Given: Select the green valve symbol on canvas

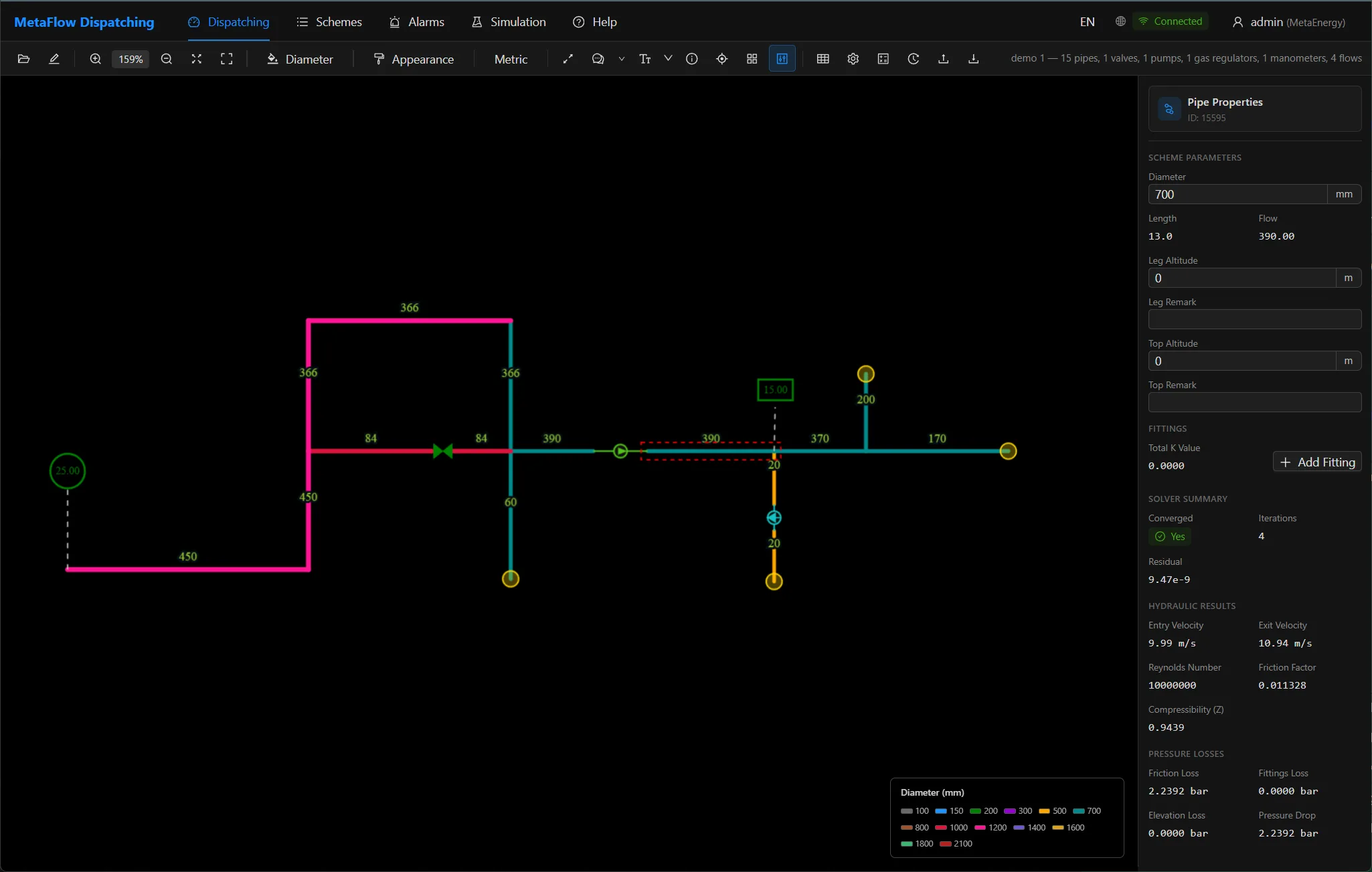Looking at the screenshot, I should (x=443, y=451).
